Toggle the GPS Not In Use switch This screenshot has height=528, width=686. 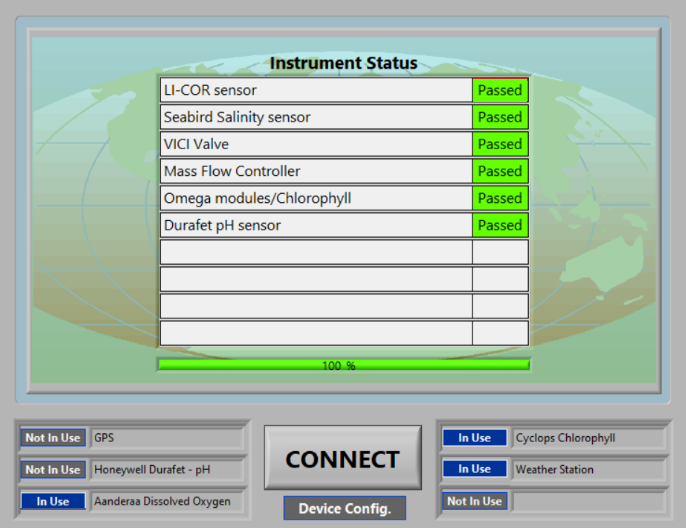click(x=53, y=438)
